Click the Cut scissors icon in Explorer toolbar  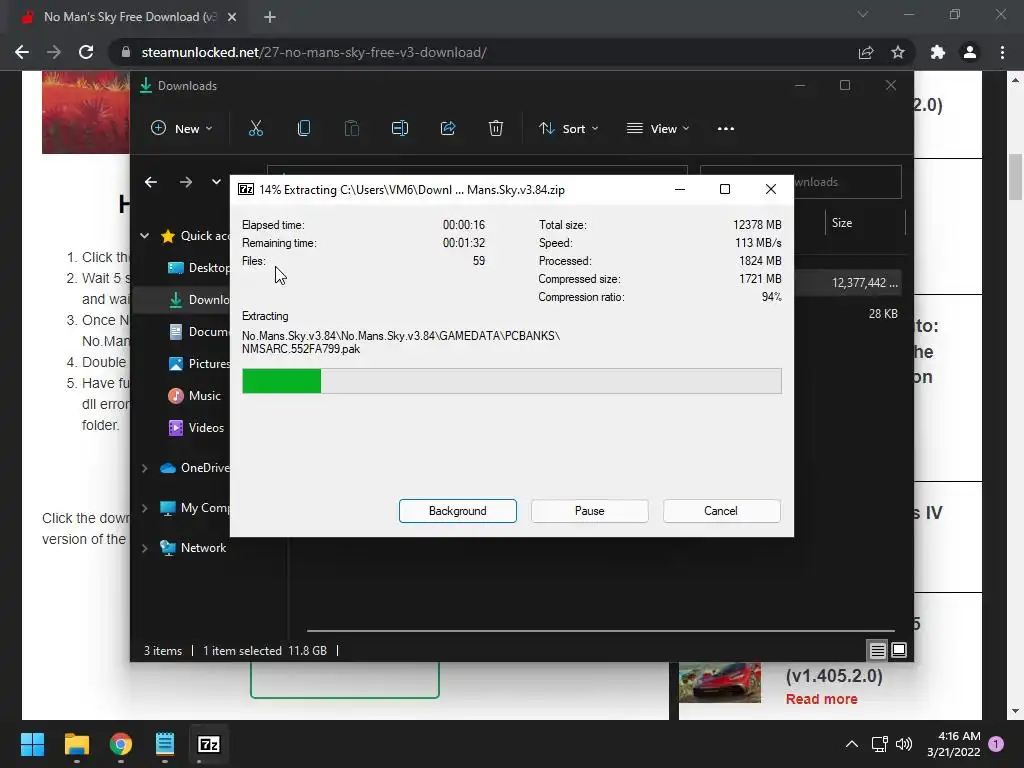(x=255, y=129)
